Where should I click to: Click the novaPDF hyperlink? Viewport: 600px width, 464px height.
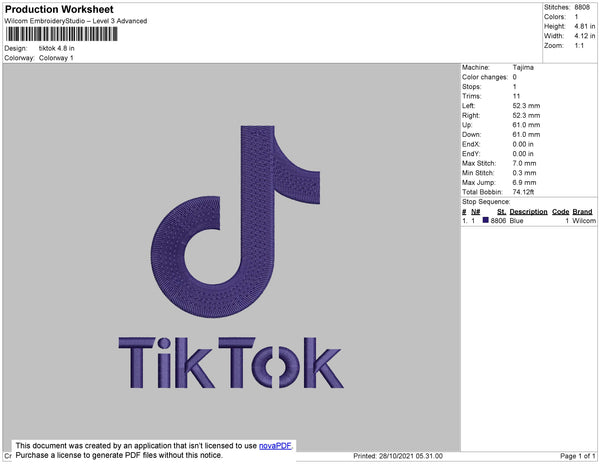pyautogui.click(x=275, y=446)
